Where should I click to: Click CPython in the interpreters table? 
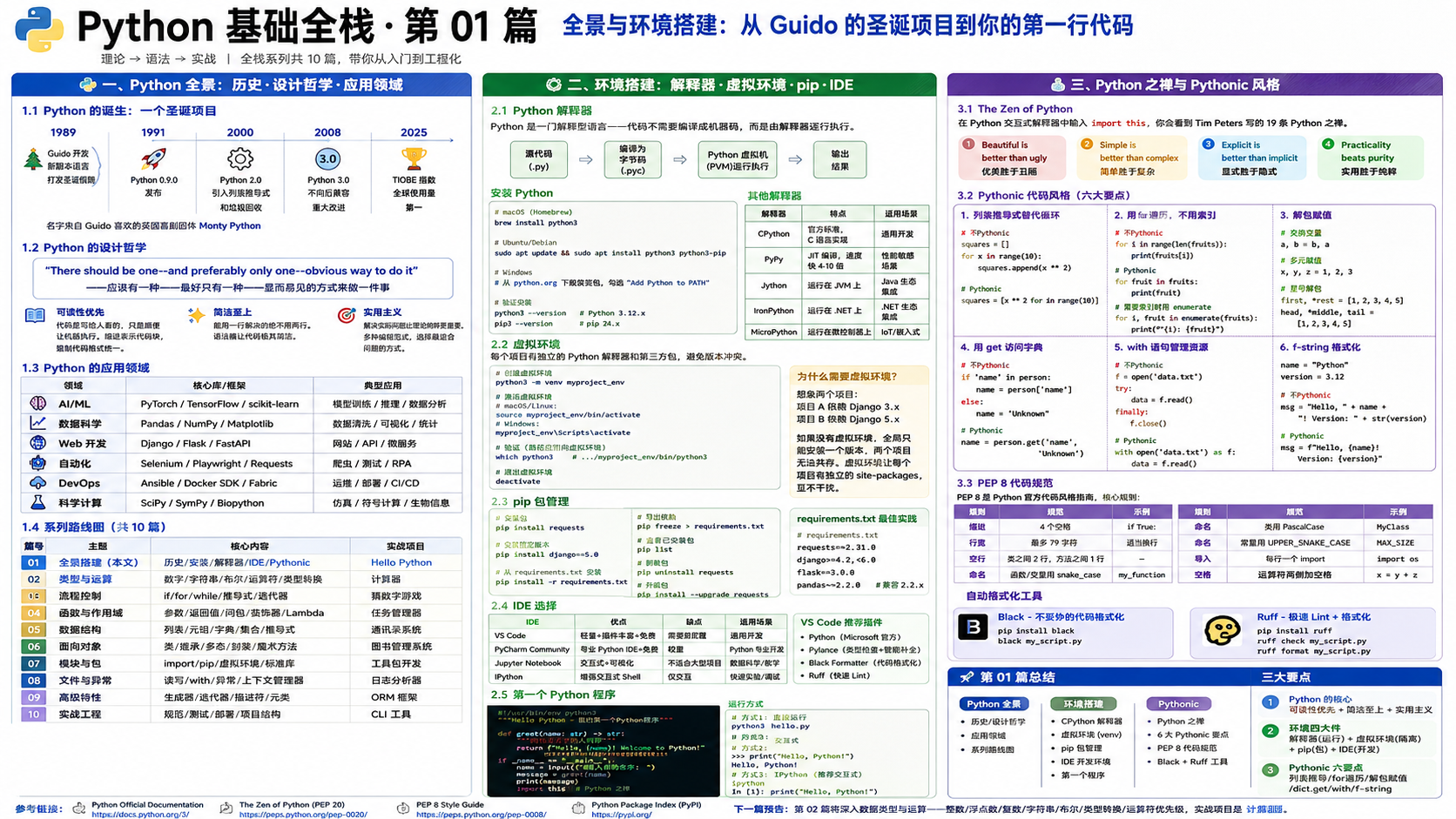[x=773, y=233]
